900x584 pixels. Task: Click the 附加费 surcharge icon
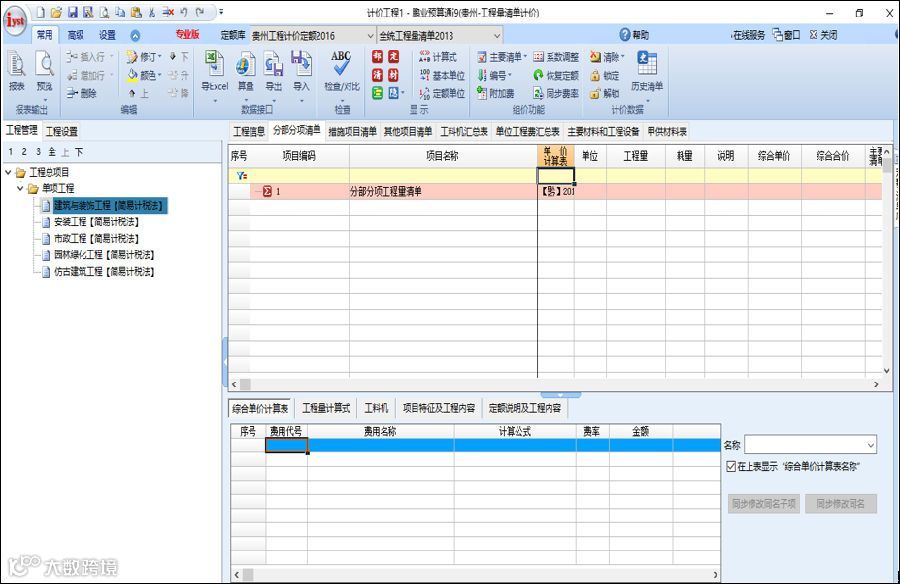(x=496, y=93)
